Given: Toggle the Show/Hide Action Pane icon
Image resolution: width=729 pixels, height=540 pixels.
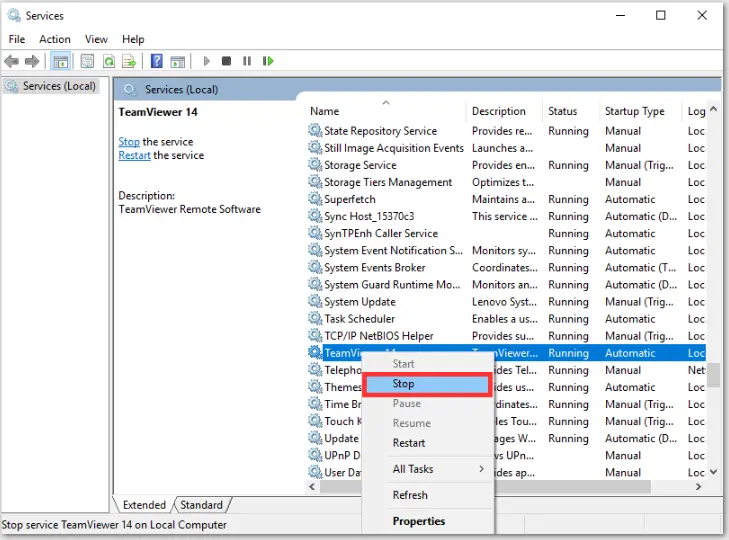Looking at the screenshot, I should pyautogui.click(x=178, y=61).
